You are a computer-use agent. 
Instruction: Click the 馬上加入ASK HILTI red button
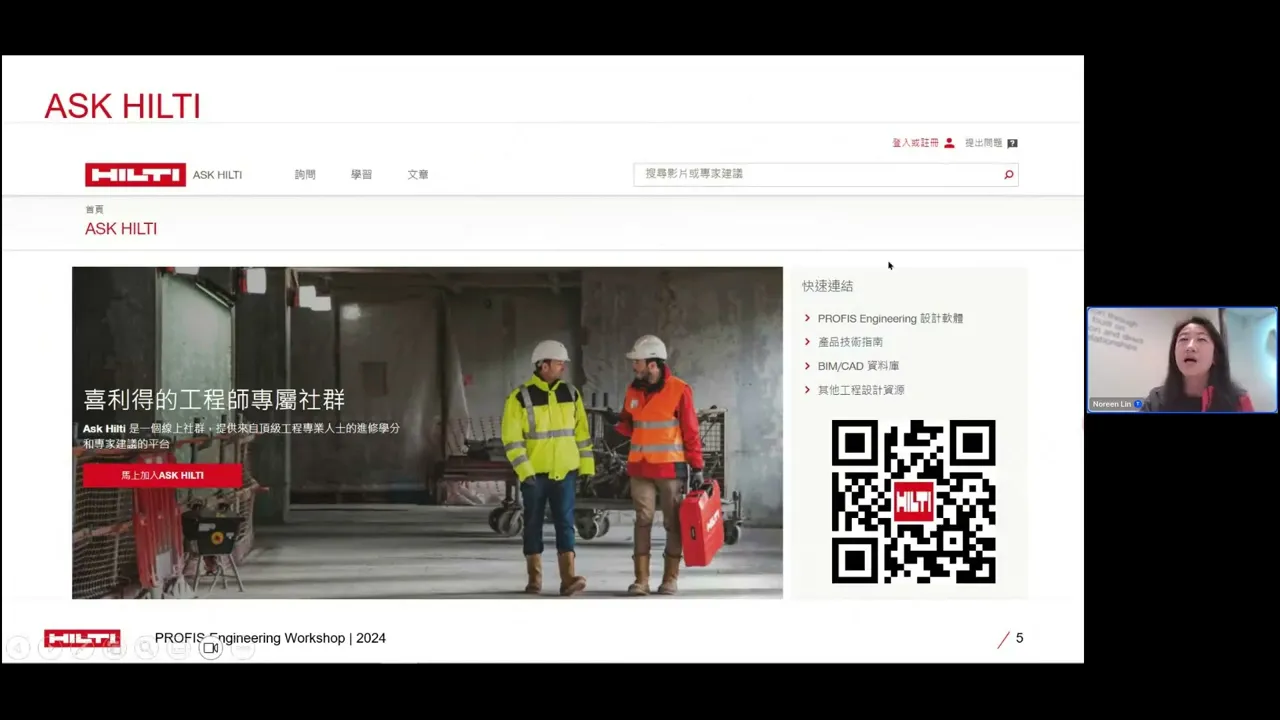162,475
